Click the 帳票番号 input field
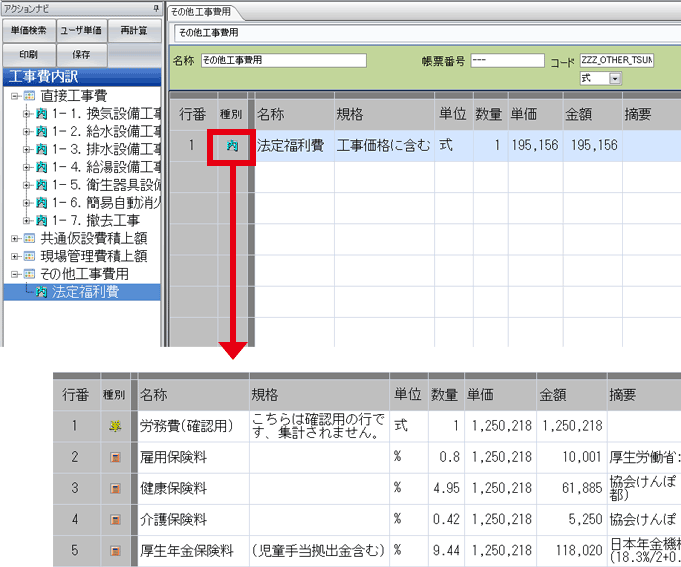This screenshot has height=567, width=681. point(506,61)
